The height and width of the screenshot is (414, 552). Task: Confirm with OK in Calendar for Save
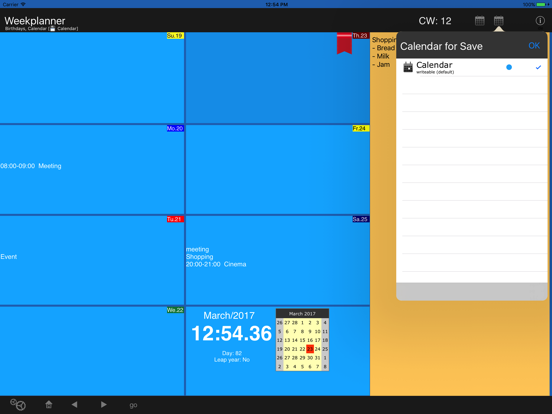pyautogui.click(x=534, y=46)
